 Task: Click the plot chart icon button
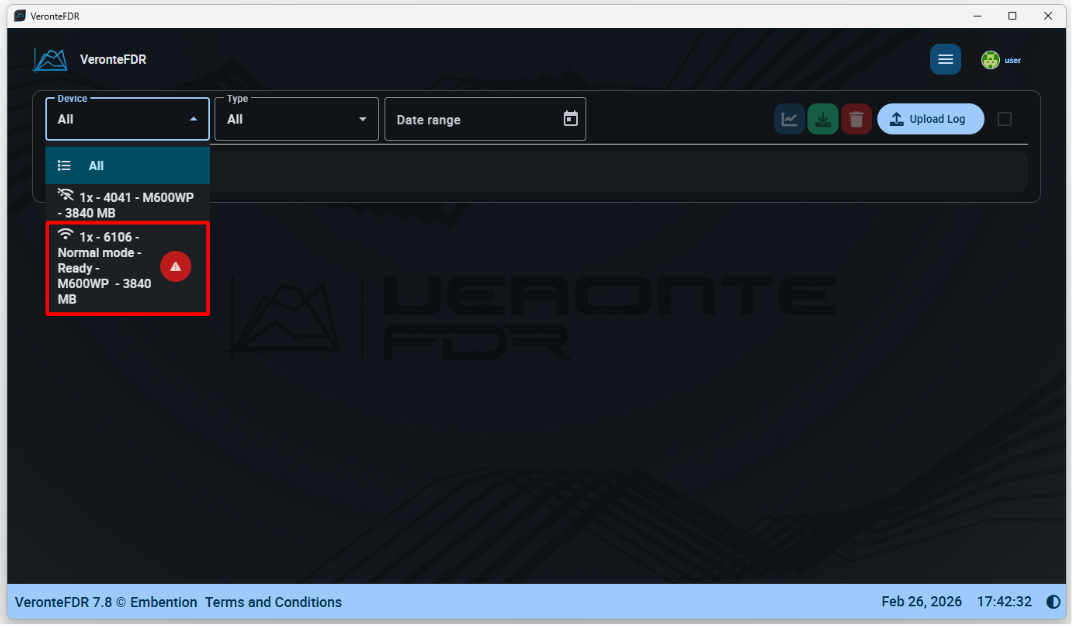(789, 119)
